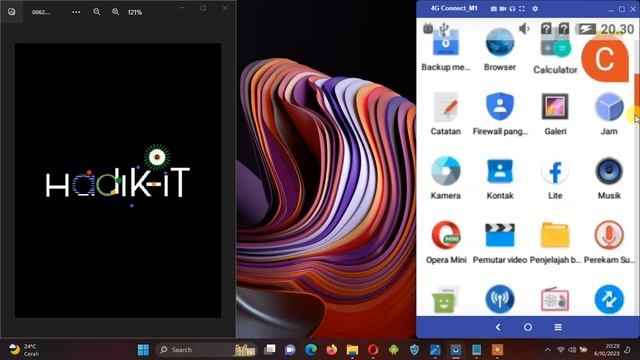The width and height of the screenshot is (640, 360).
Task: Zoom out the image in Photos viewer
Action: (97, 12)
